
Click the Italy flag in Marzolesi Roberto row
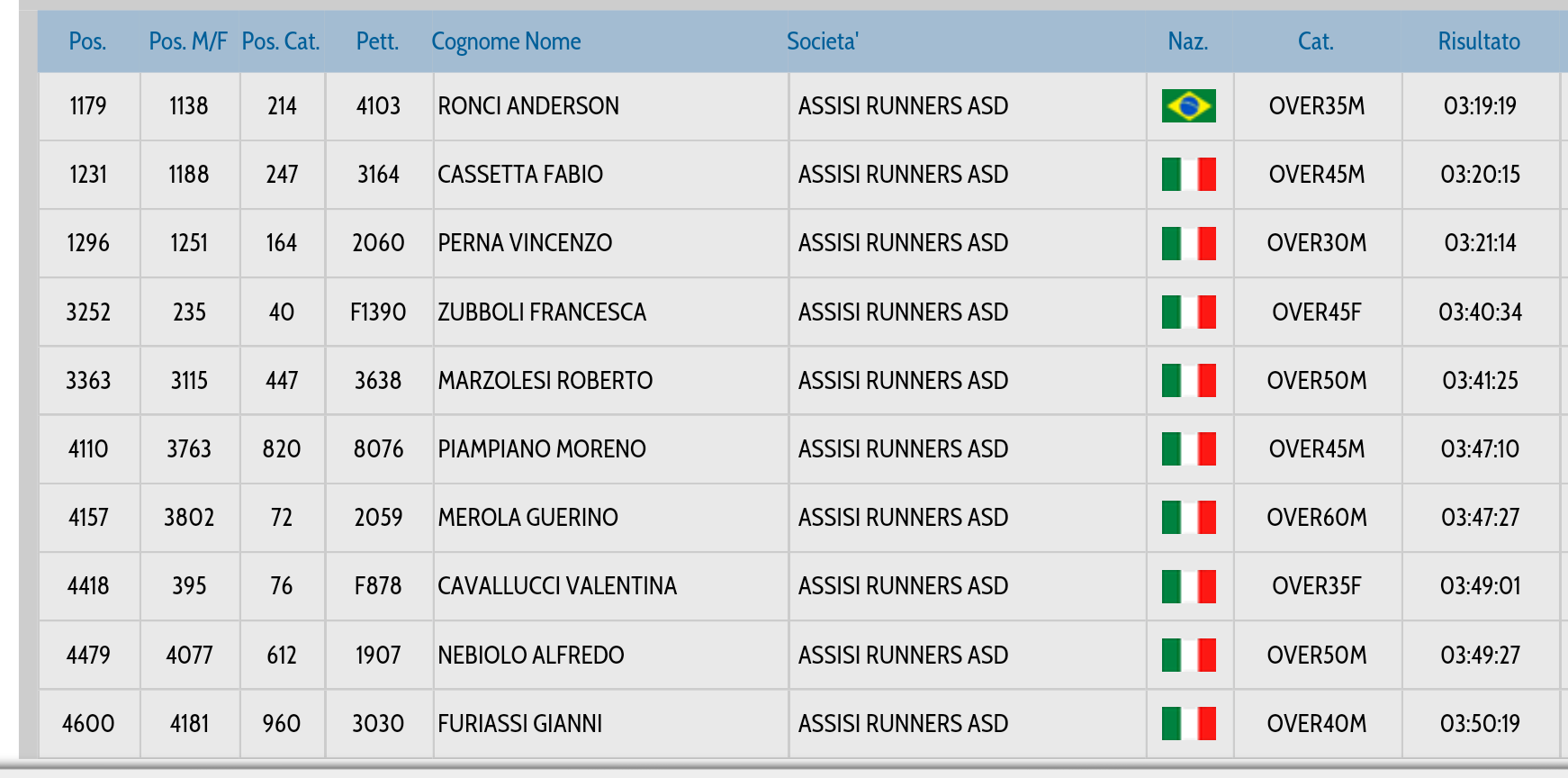[1188, 381]
